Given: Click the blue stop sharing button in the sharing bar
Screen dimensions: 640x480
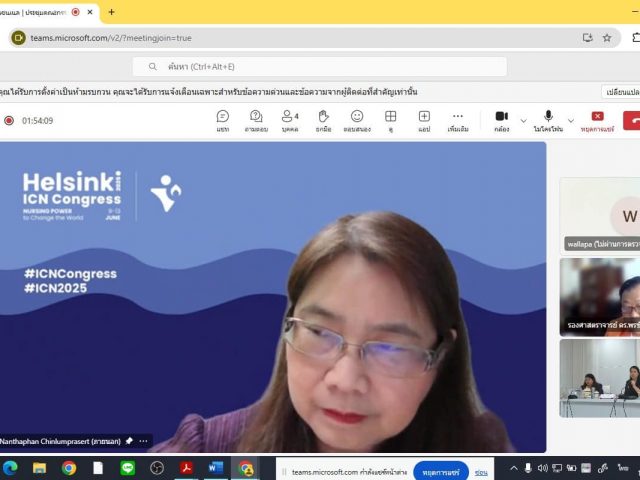Looking at the screenshot, I should coord(440,472).
